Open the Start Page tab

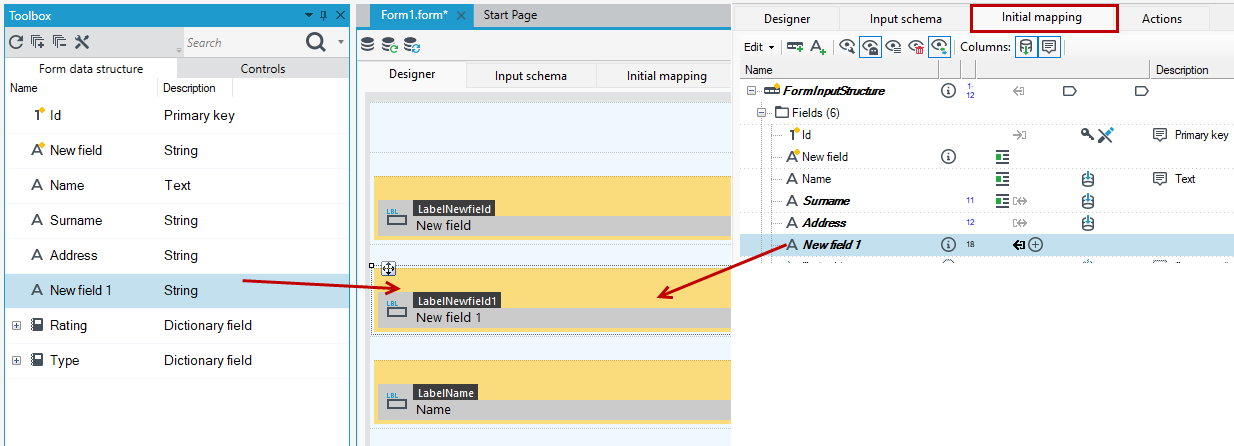(x=511, y=15)
